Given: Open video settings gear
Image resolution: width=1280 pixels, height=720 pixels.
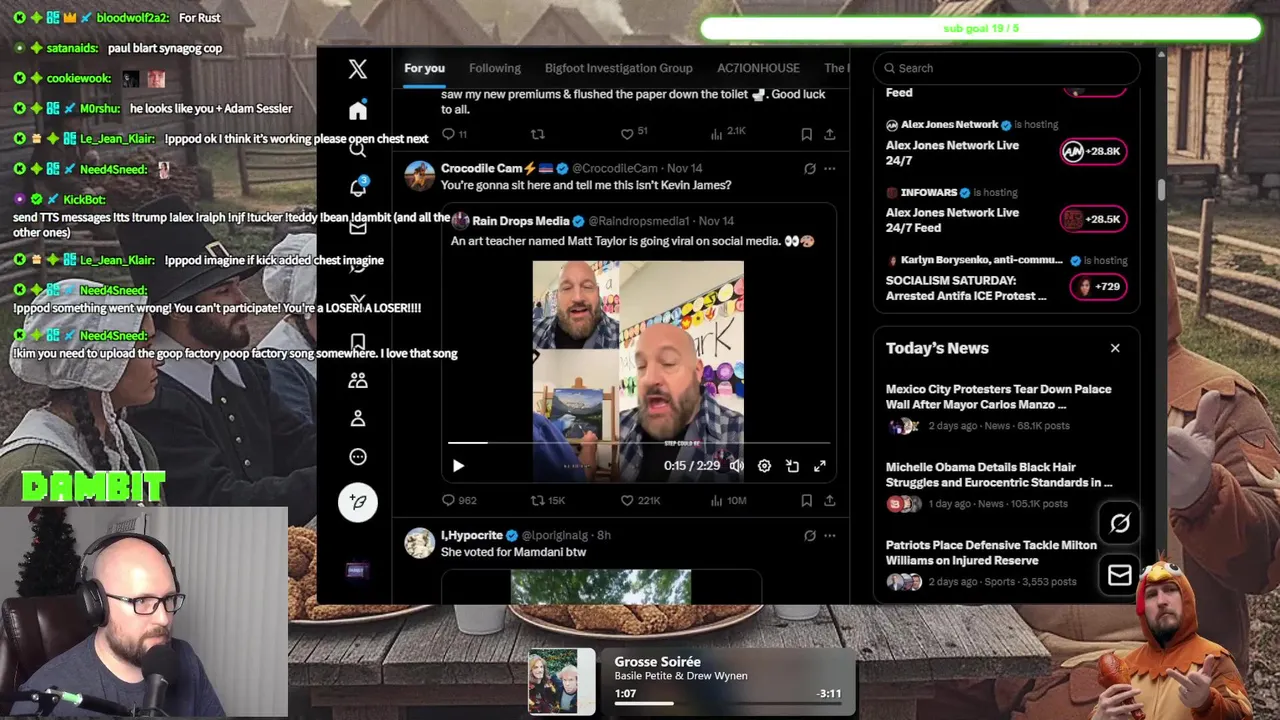Looking at the screenshot, I should coord(764,466).
